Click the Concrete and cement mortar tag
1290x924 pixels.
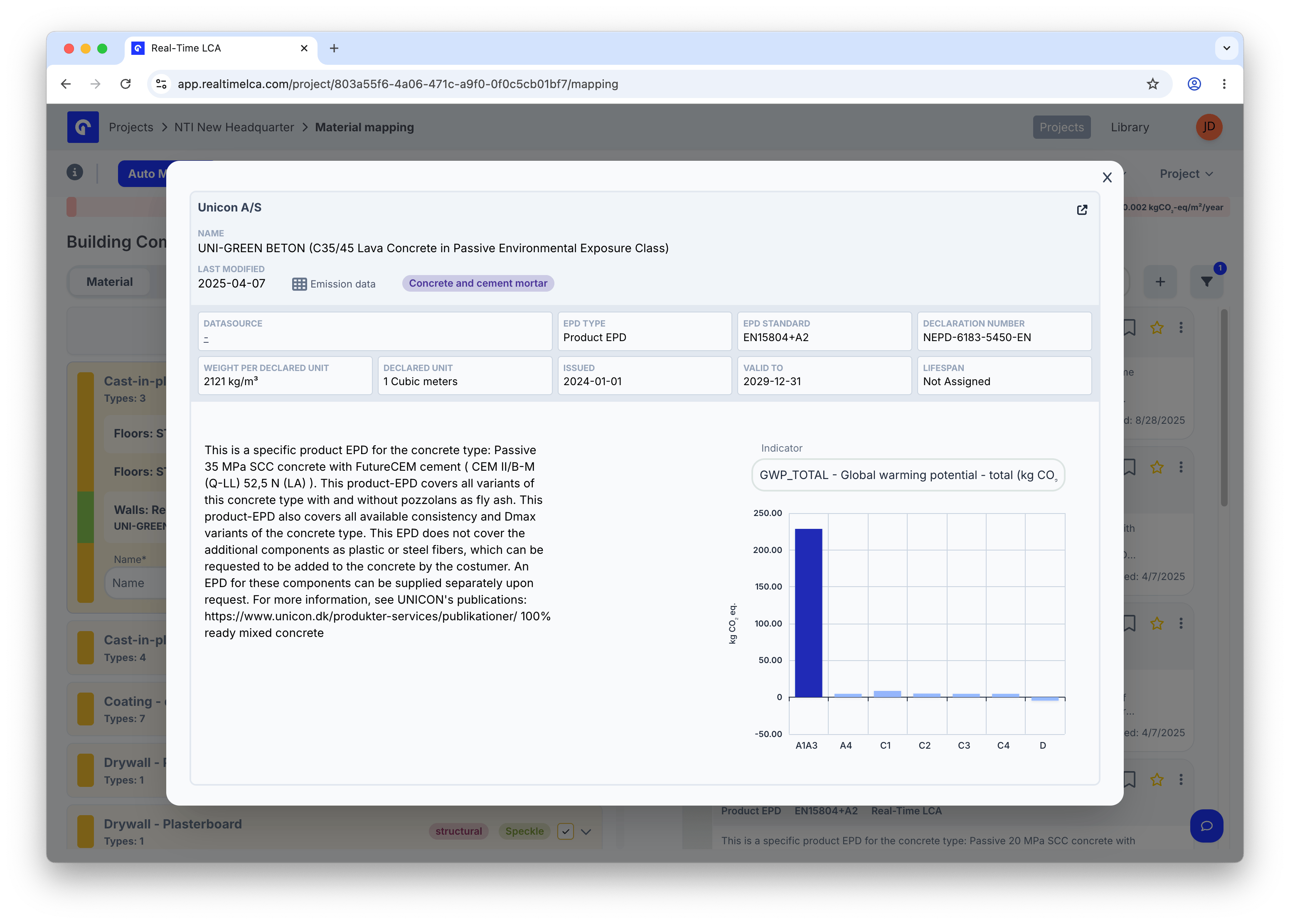(x=478, y=283)
